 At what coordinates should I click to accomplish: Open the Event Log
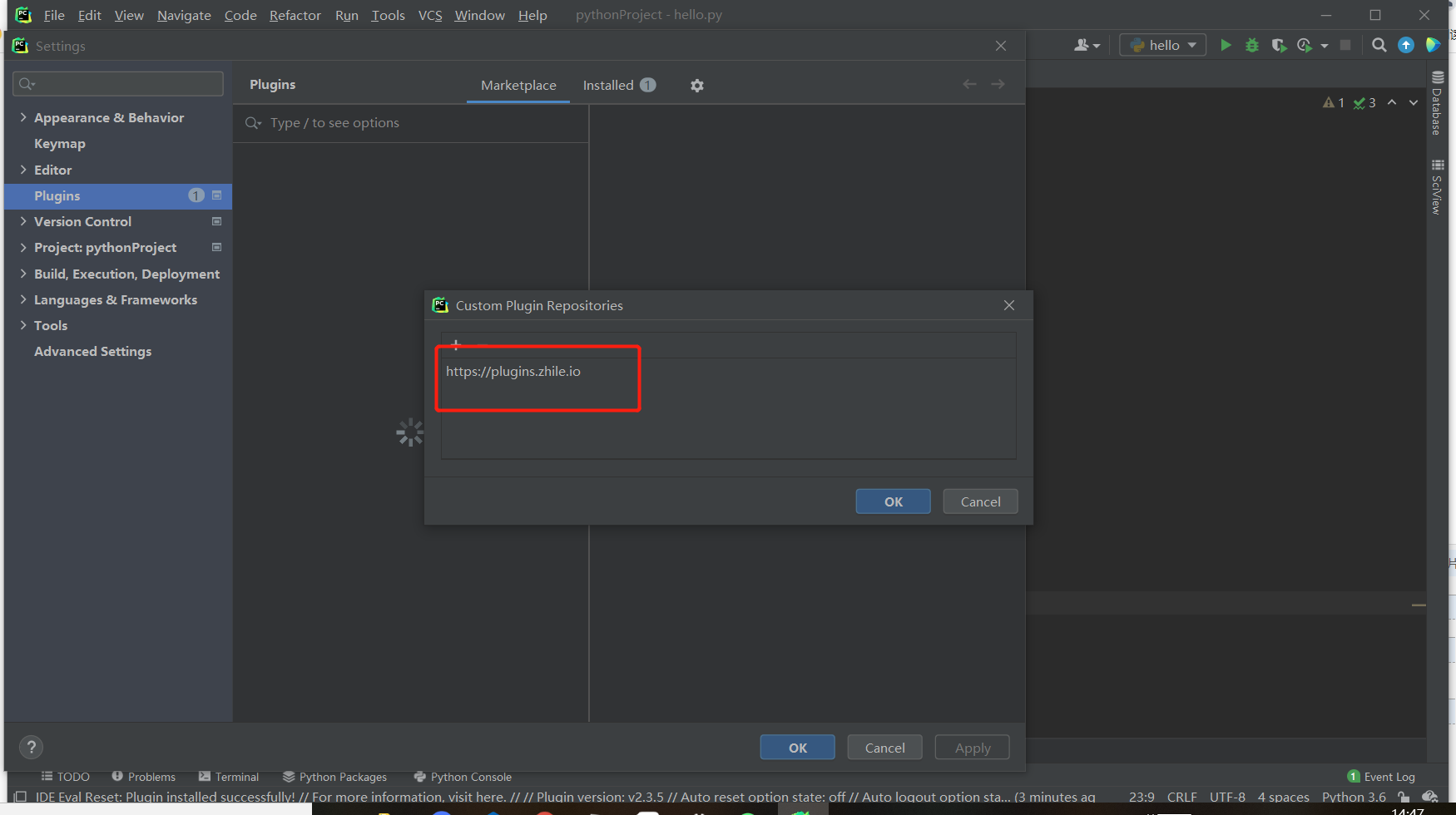point(1381,777)
